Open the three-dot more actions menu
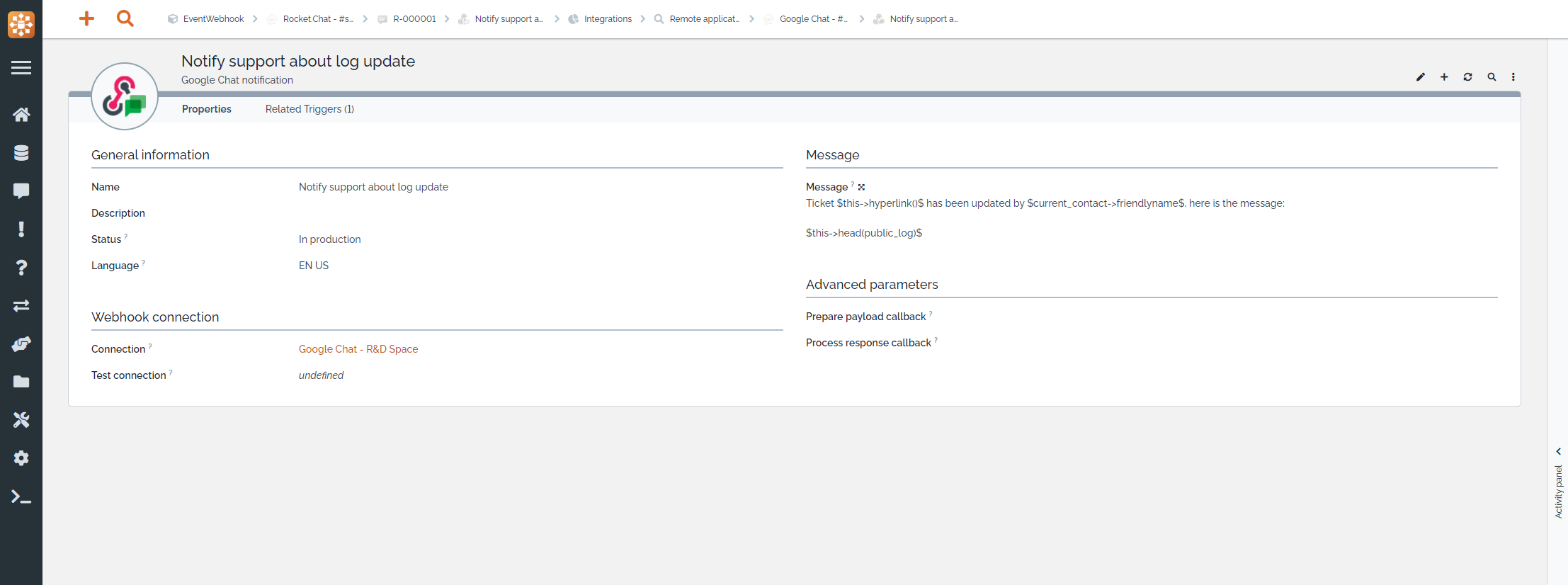This screenshot has height=585, width=1568. (1513, 77)
